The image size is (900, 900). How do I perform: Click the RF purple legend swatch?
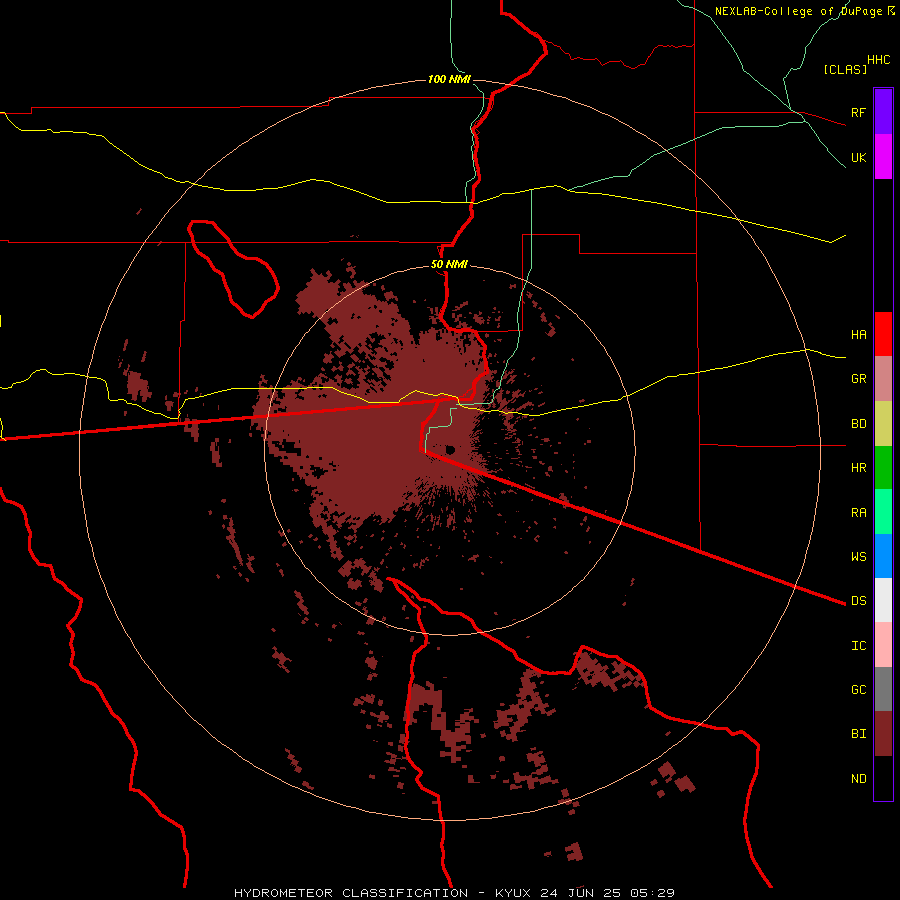(x=883, y=112)
